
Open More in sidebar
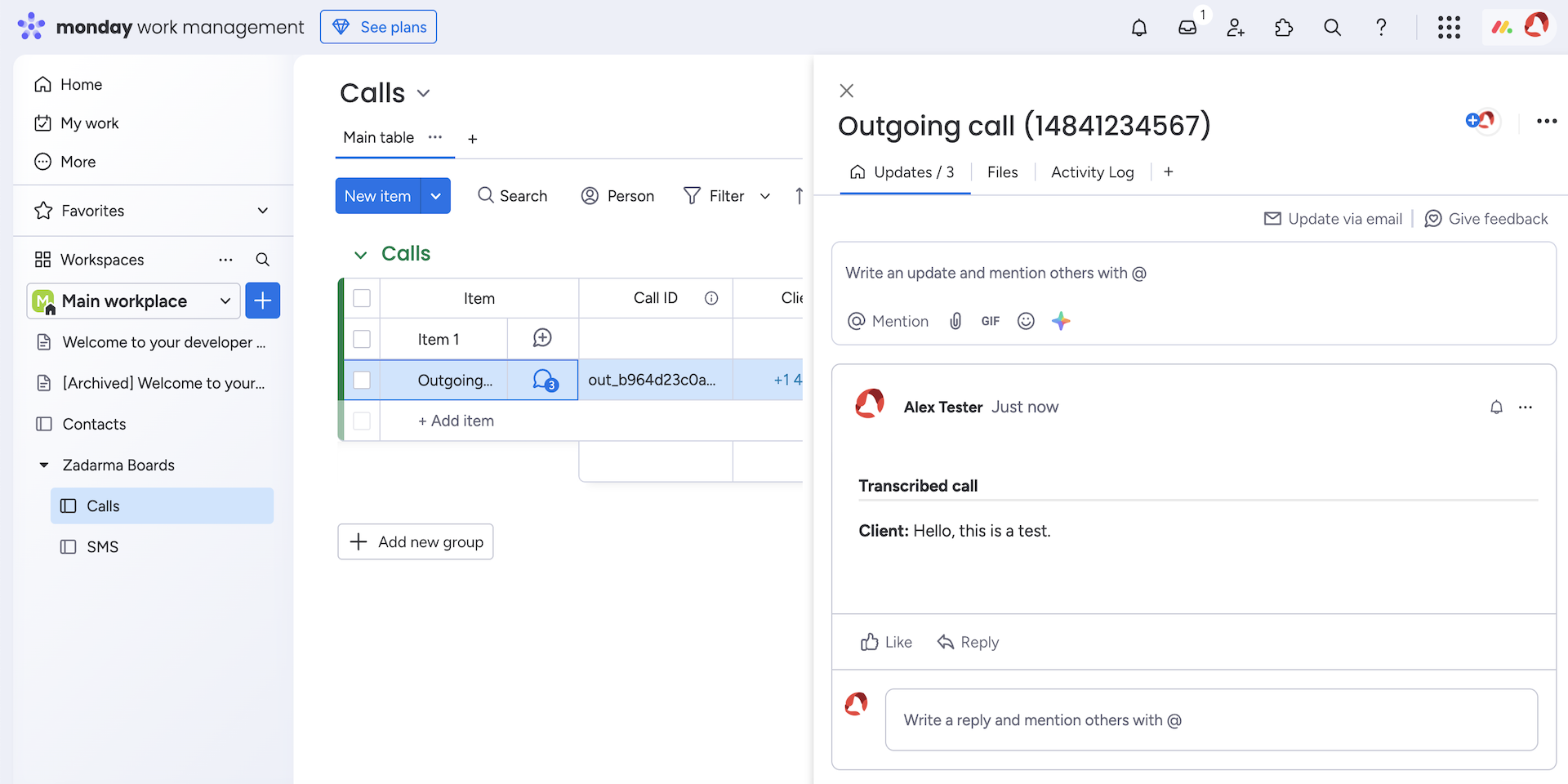[x=65, y=162]
